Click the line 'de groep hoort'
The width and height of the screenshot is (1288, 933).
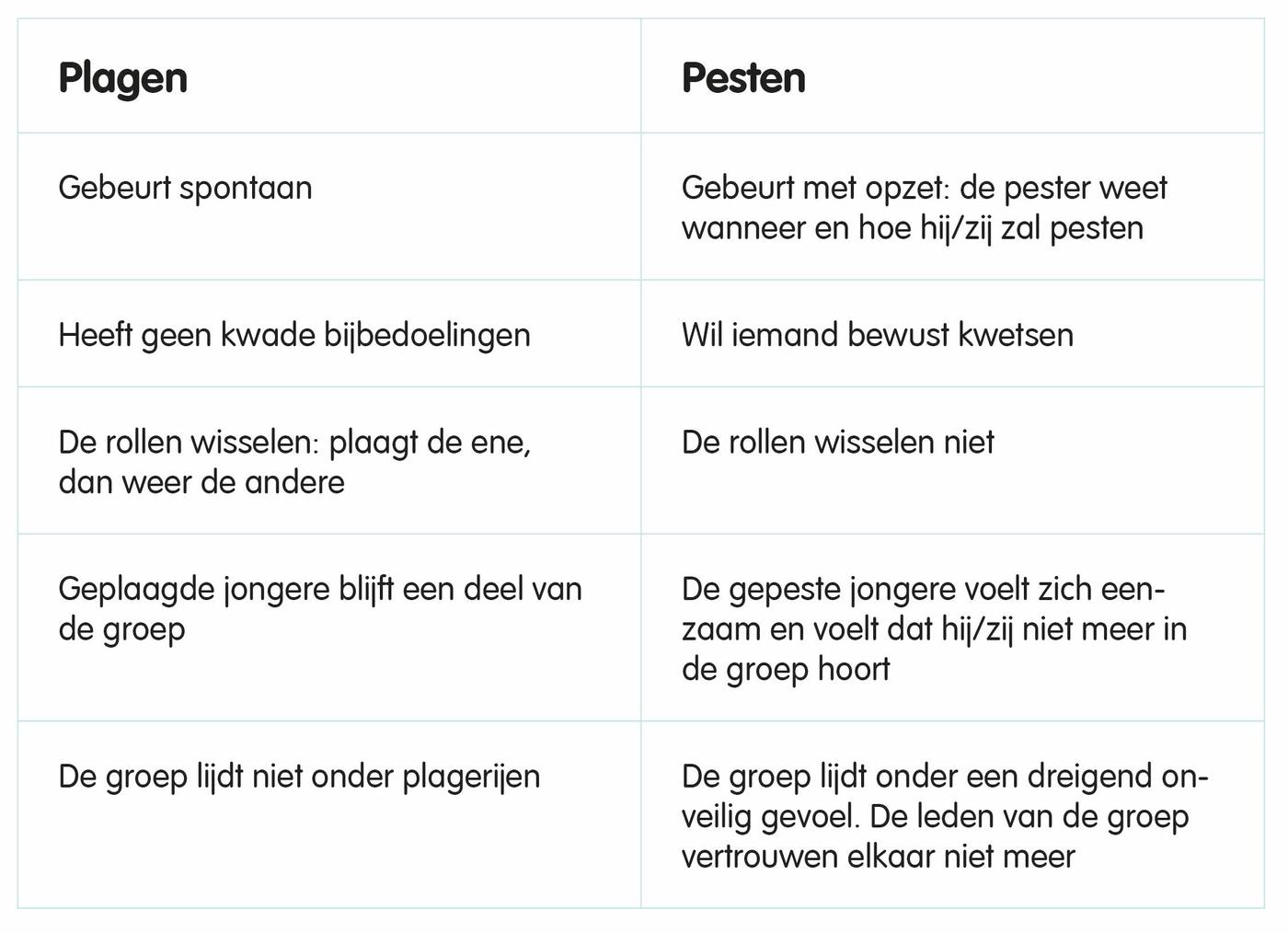pos(786,670)
